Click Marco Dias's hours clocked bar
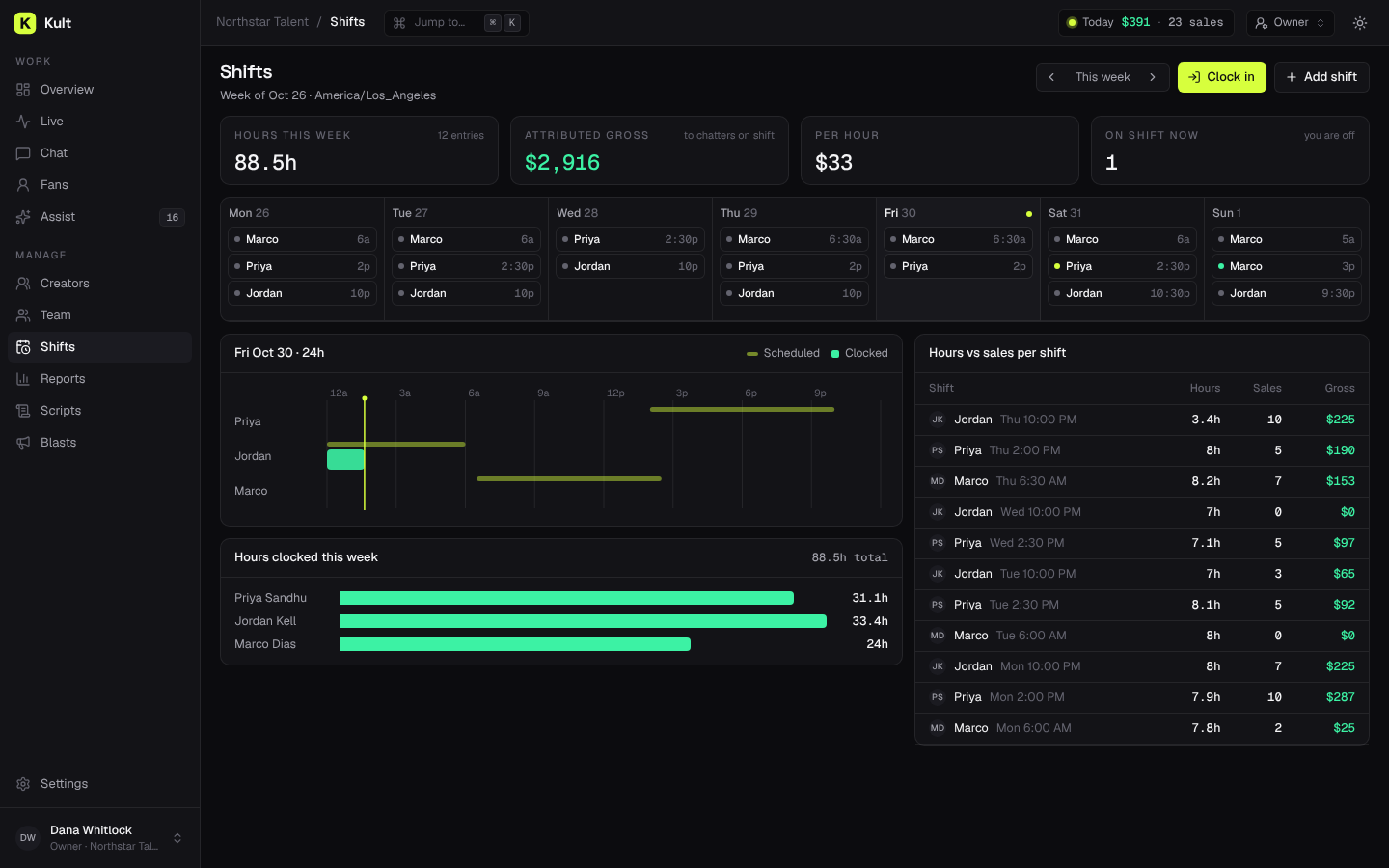 [x=515, y=644]
